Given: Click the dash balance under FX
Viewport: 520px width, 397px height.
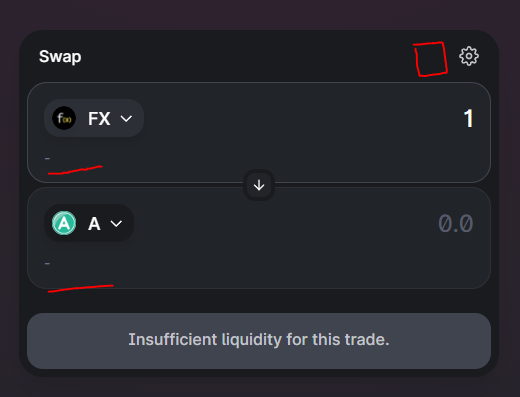Looking at the screenshot, I should click(47, 159).
